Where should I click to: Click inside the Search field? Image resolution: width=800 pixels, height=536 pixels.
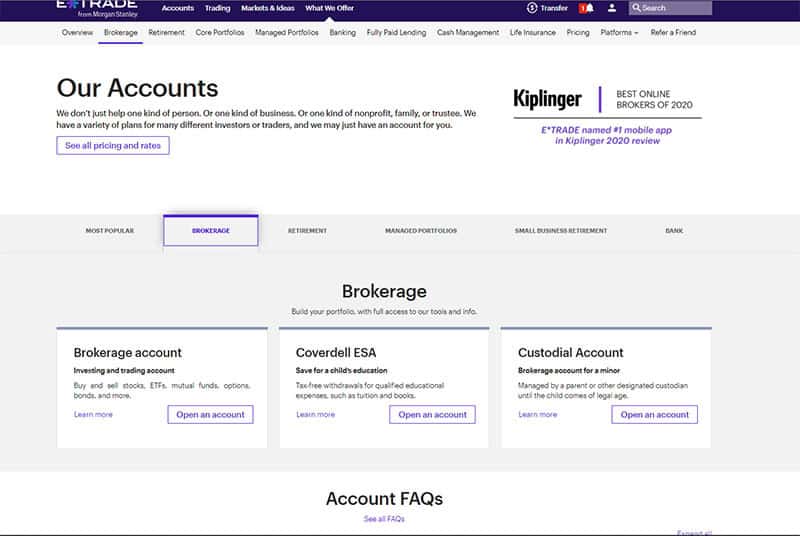tap(675, 8)
